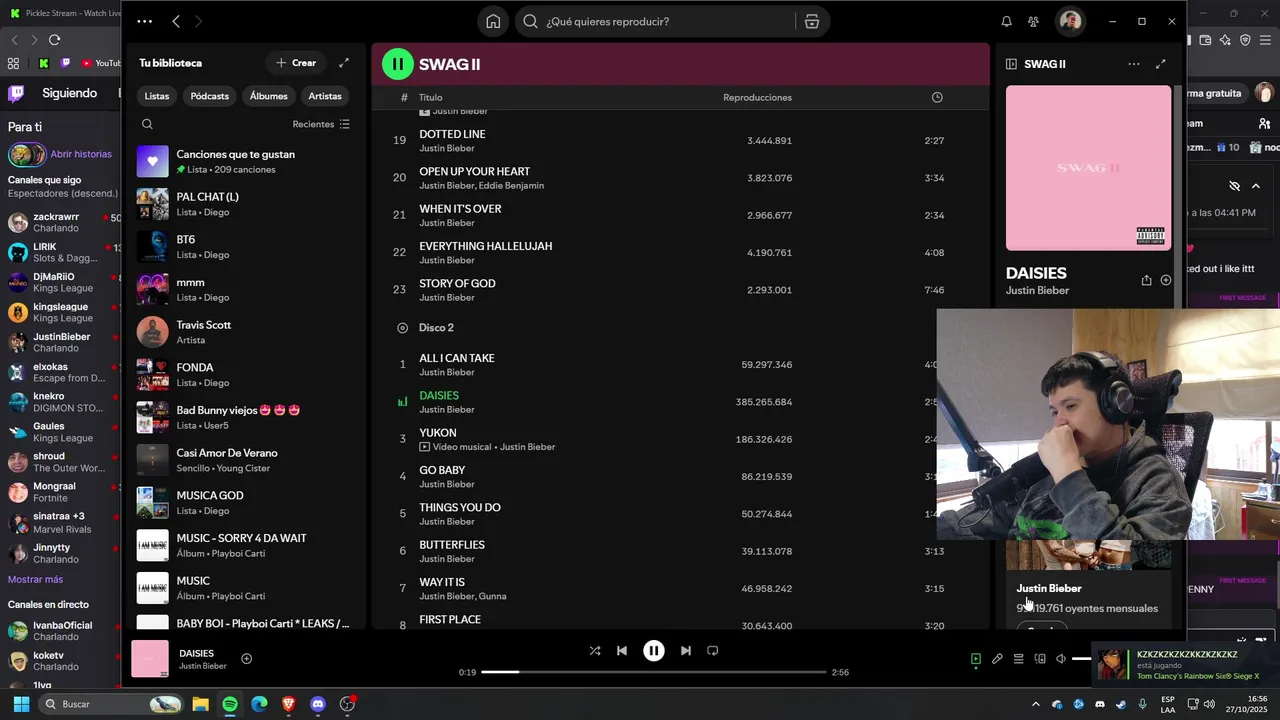This screenshot has height=720, width=1280.
Task: Select the Álbumes filter chip
Action: 269,96
